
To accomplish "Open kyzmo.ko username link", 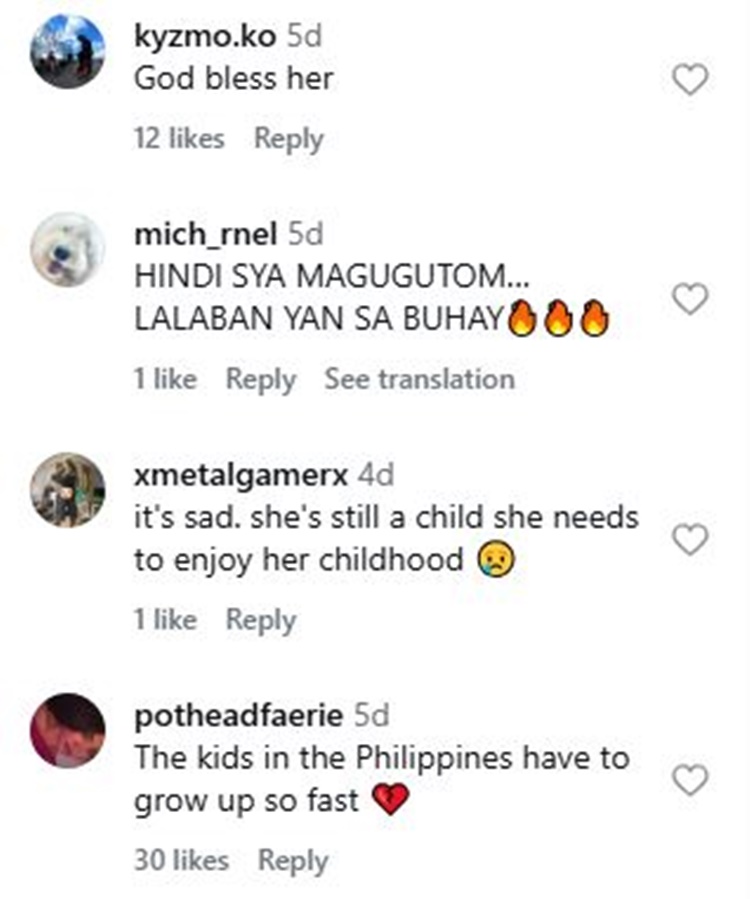I will (x=205, y=36).
